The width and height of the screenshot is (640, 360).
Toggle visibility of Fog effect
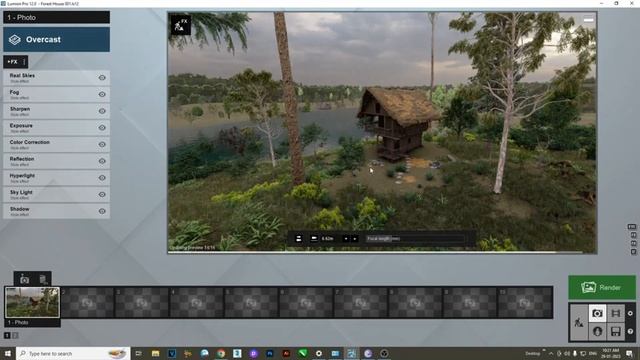click(x=102, y=94)
